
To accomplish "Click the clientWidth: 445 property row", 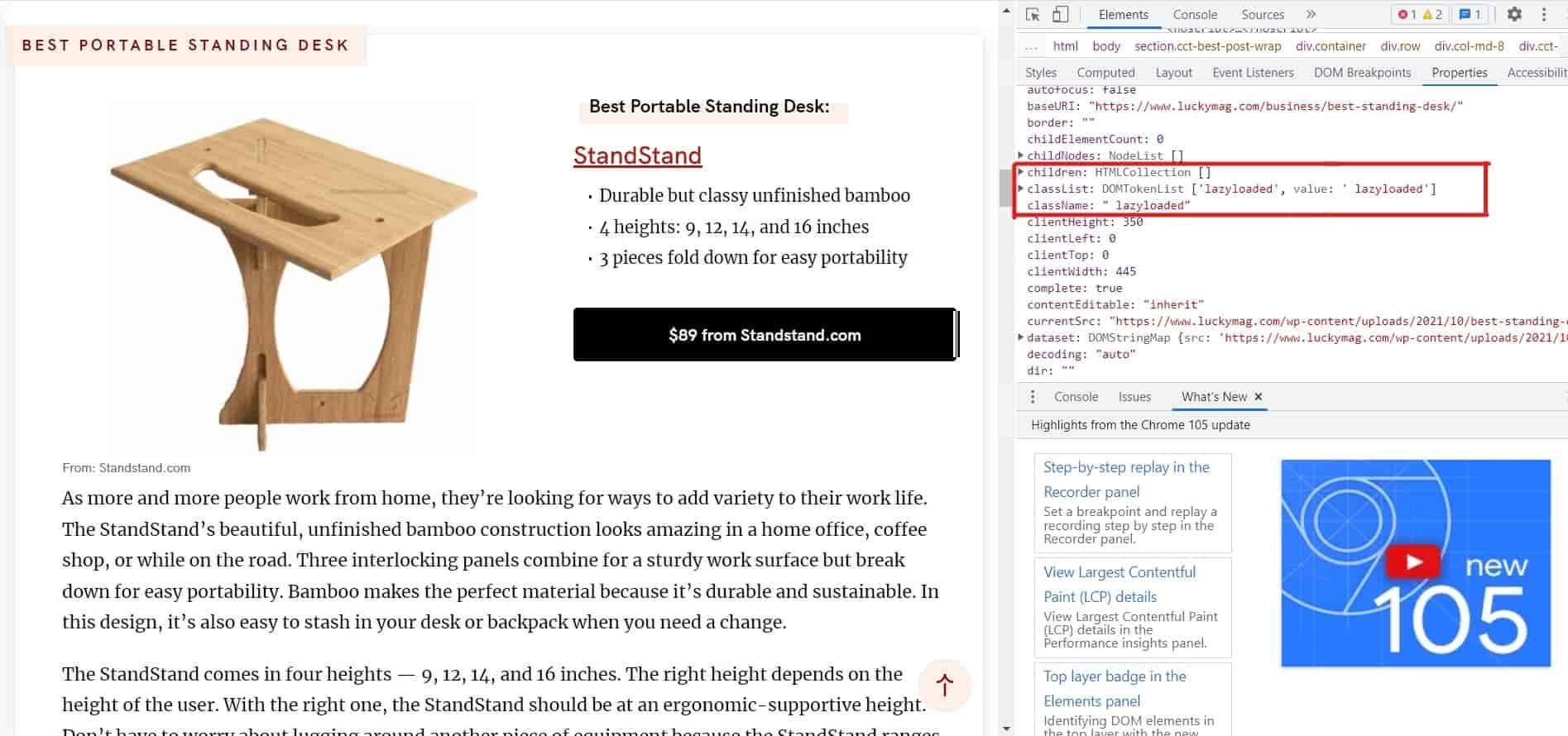I will 1081,271.
